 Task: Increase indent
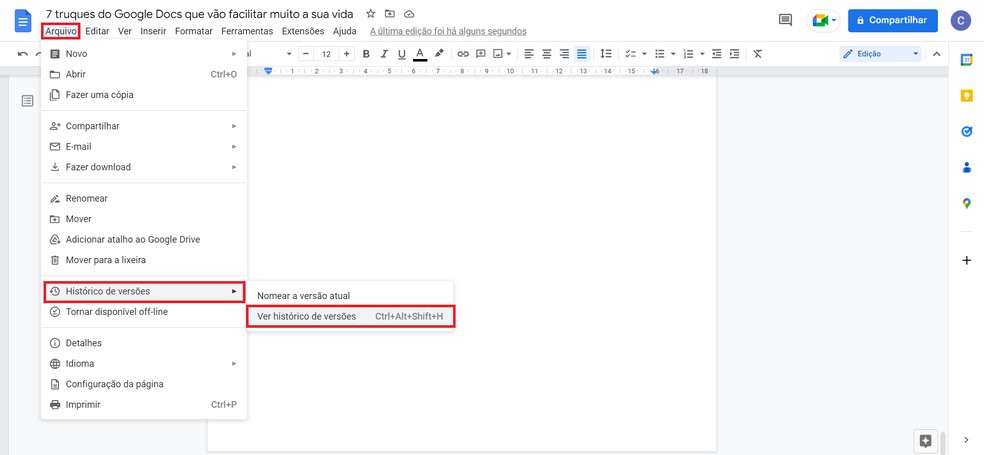(734, 54)
